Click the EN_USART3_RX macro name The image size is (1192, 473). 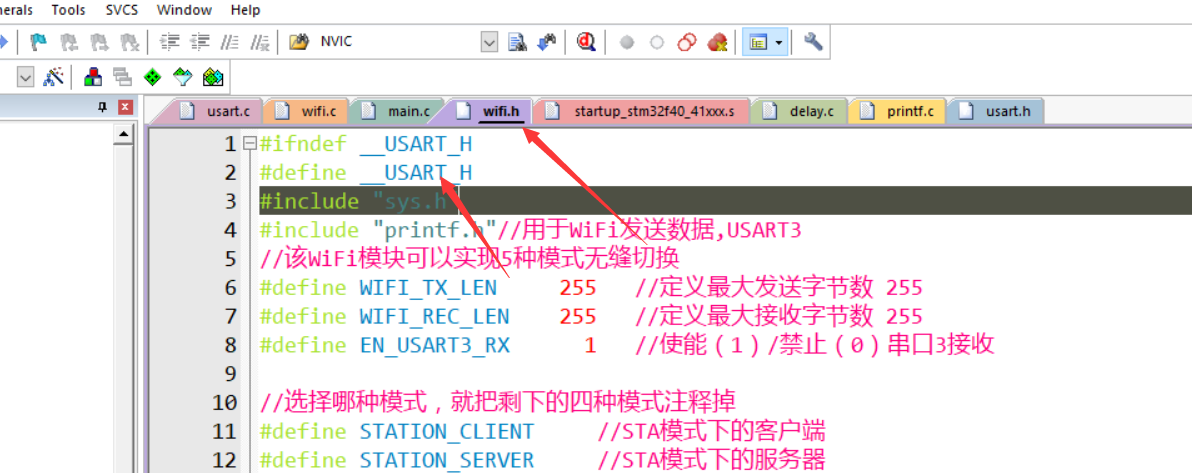coord(435,345)
